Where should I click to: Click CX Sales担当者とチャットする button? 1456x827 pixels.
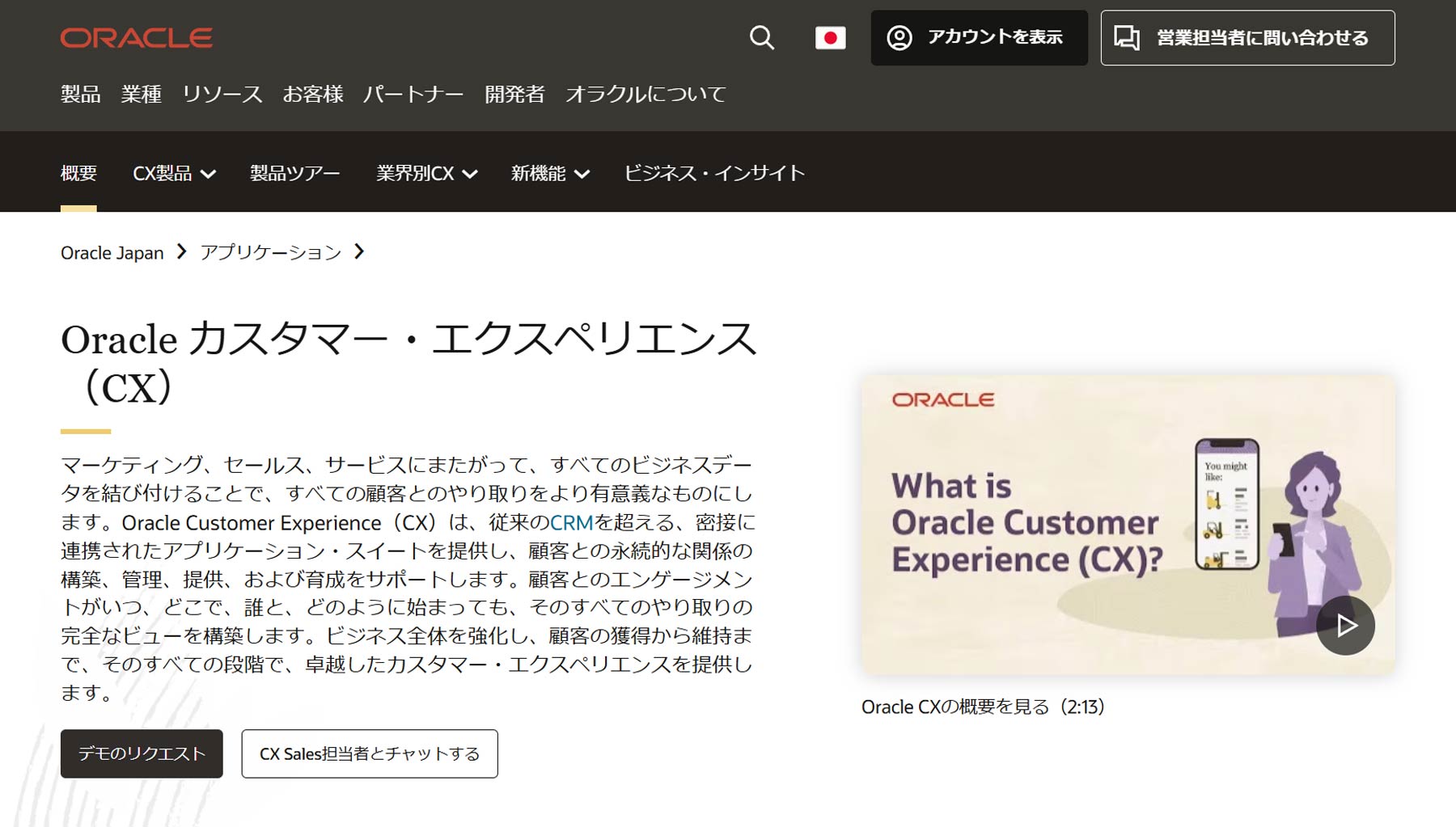point(370,754)
